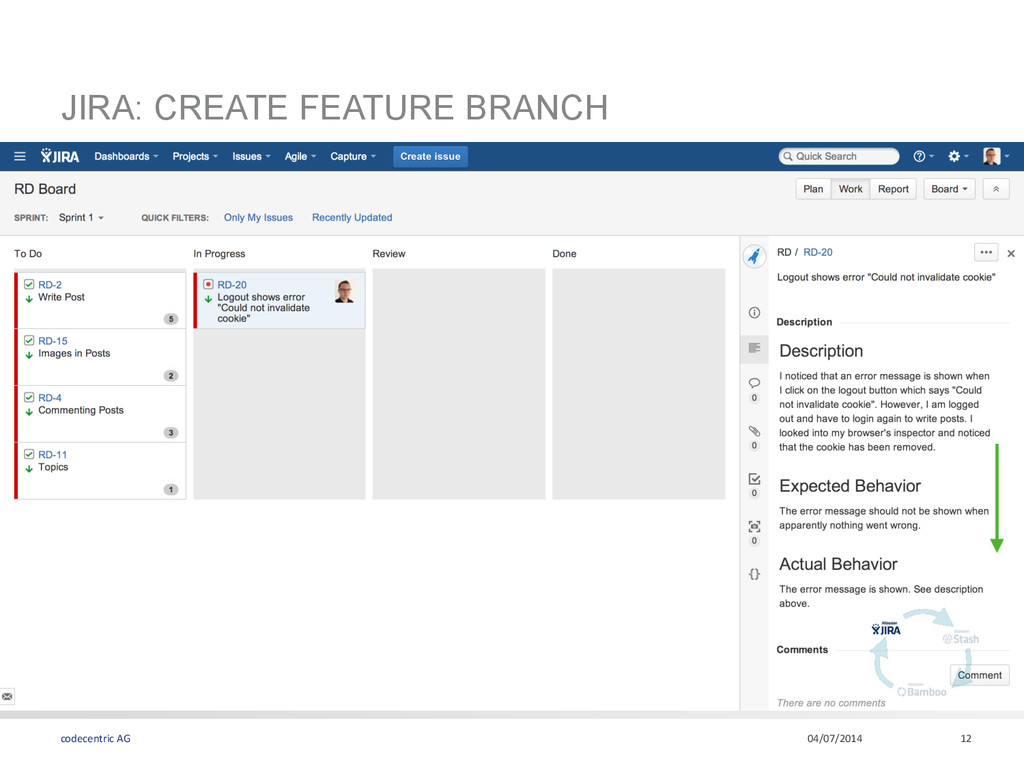1024x768 pixels.
Task: Open the Agile dropdown menu
Action: coord(300,157)
